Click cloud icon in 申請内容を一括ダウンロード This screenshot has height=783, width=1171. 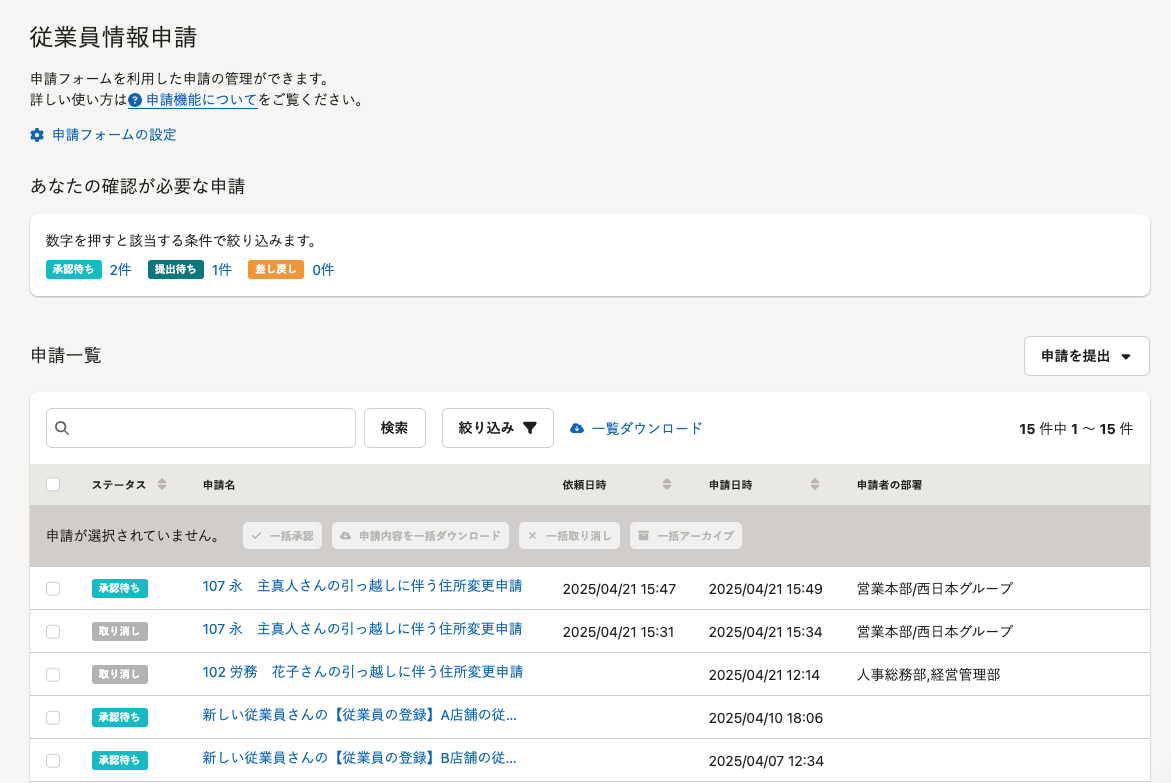345,536
